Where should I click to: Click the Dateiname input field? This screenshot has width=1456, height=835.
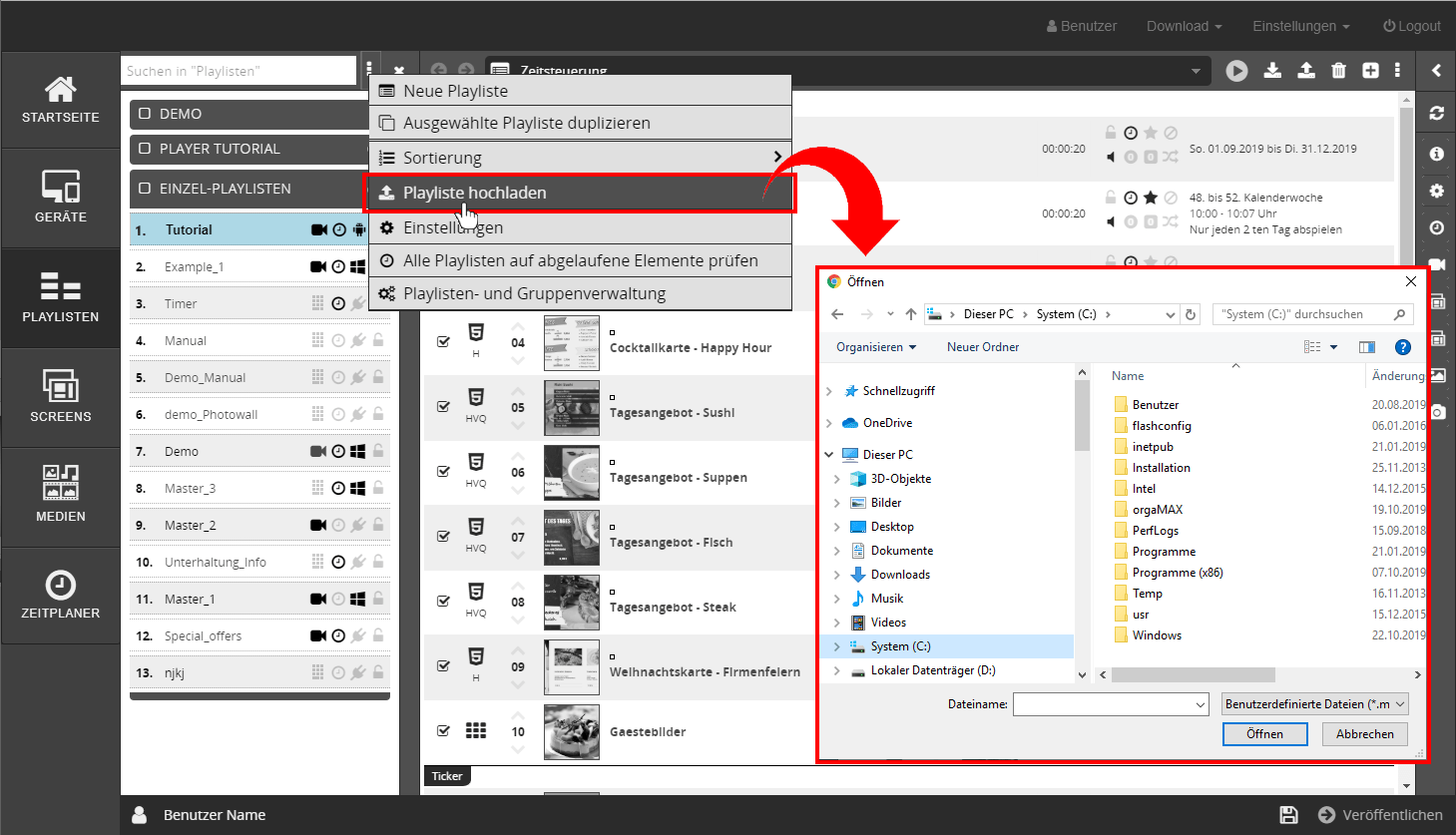(x=1103, y=704)
